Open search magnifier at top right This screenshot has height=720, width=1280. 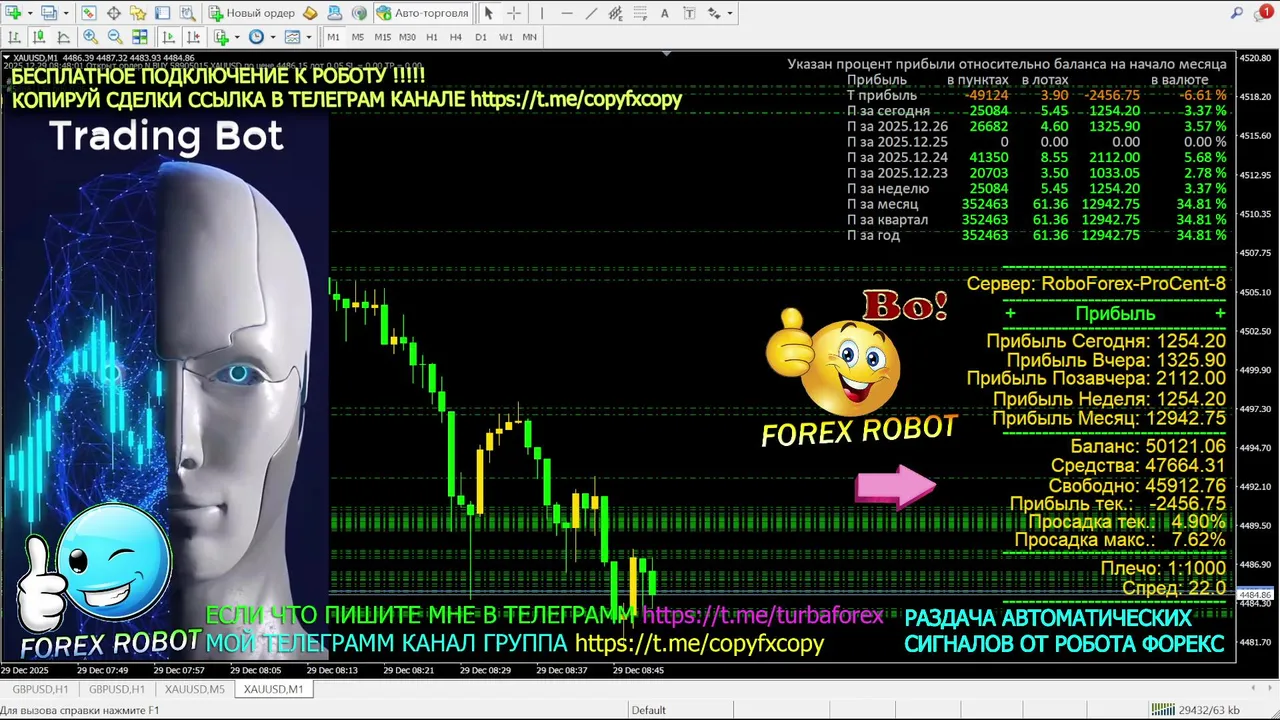tap(1236, 13)
